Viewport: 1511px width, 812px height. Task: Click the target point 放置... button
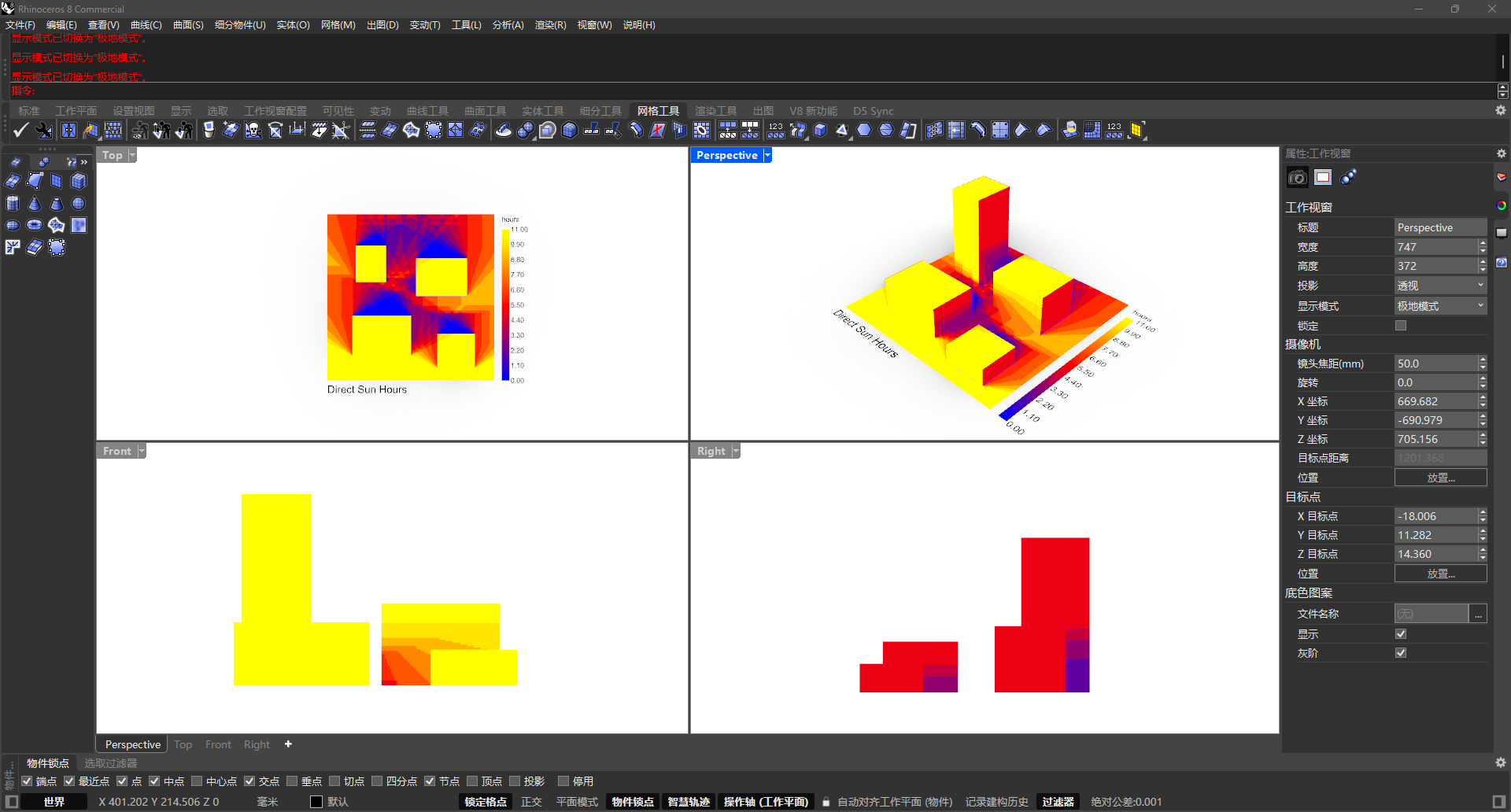pyautogui.click(x=1440, y=574)
